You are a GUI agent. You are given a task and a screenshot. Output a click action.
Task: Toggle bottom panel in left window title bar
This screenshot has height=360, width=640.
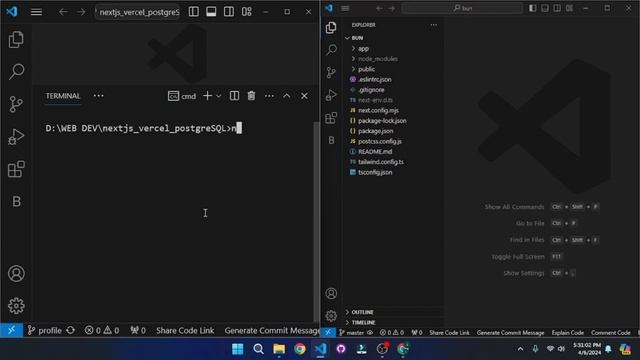click(x=211, y=12)
